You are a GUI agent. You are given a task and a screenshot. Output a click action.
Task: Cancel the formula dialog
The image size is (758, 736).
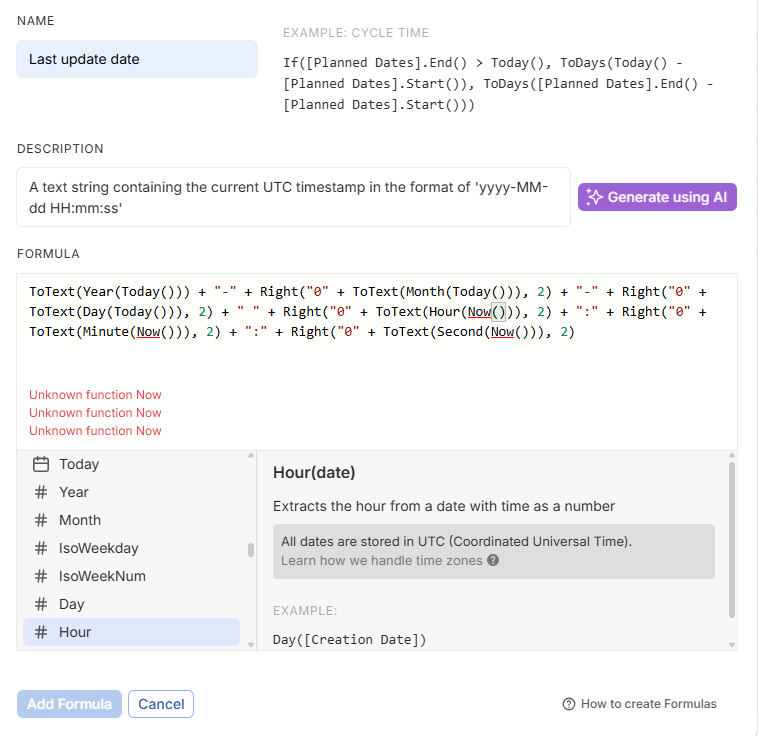161,704
